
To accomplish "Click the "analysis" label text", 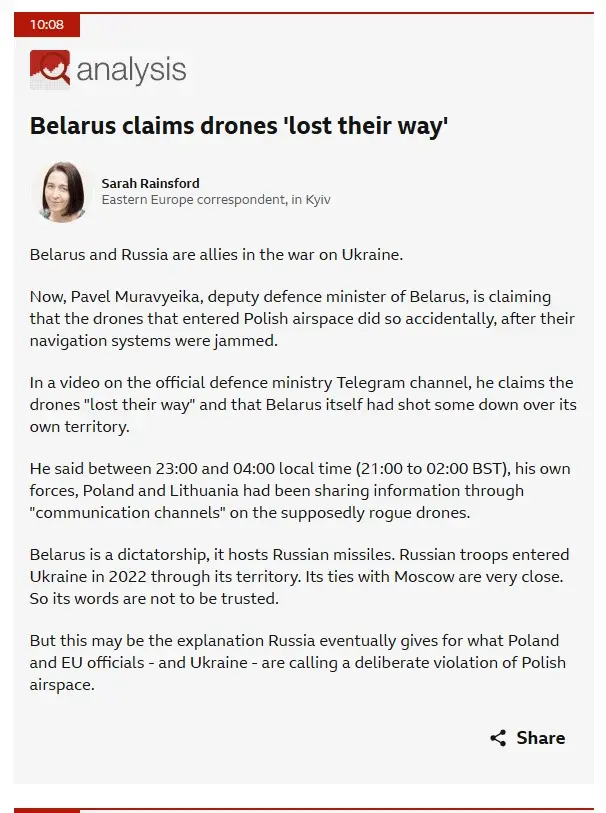I will pyautogui.click(x=131, y=70).
